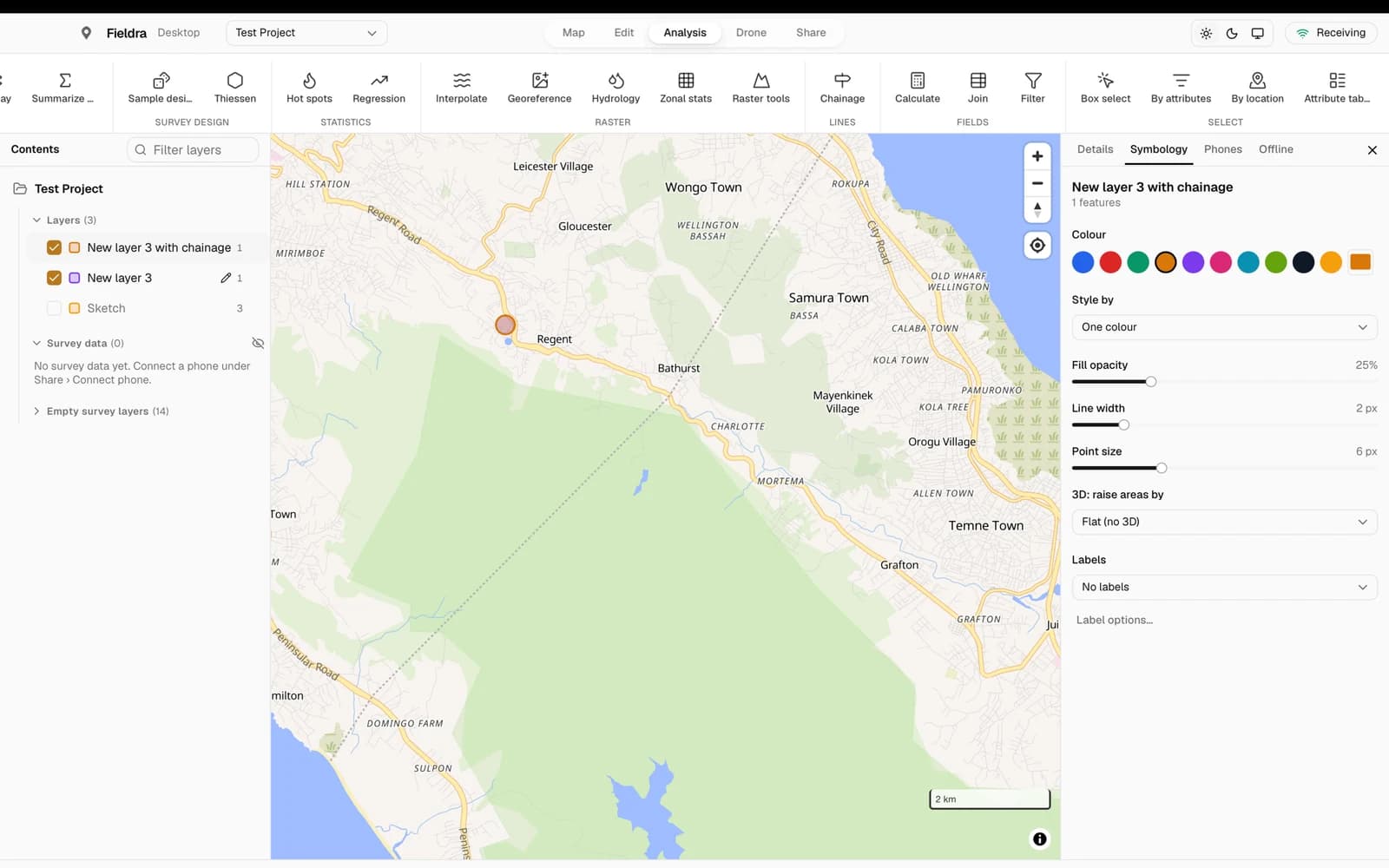
Task: Uncheck New layer 3 with chainage checkbox
Action: 54,247
